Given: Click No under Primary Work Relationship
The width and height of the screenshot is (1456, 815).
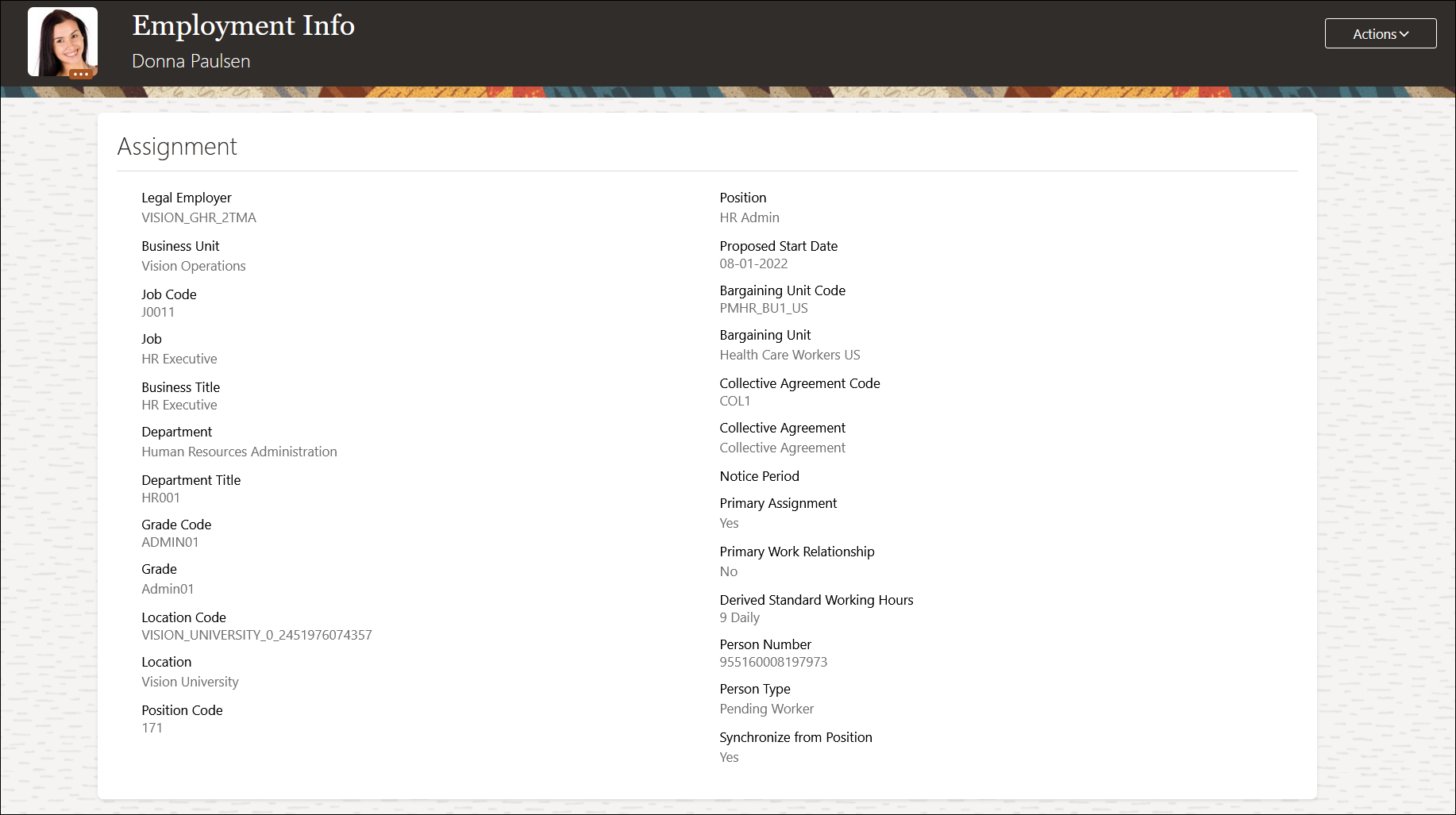Looking at the screenshot, I should click(x=728, y=571).
